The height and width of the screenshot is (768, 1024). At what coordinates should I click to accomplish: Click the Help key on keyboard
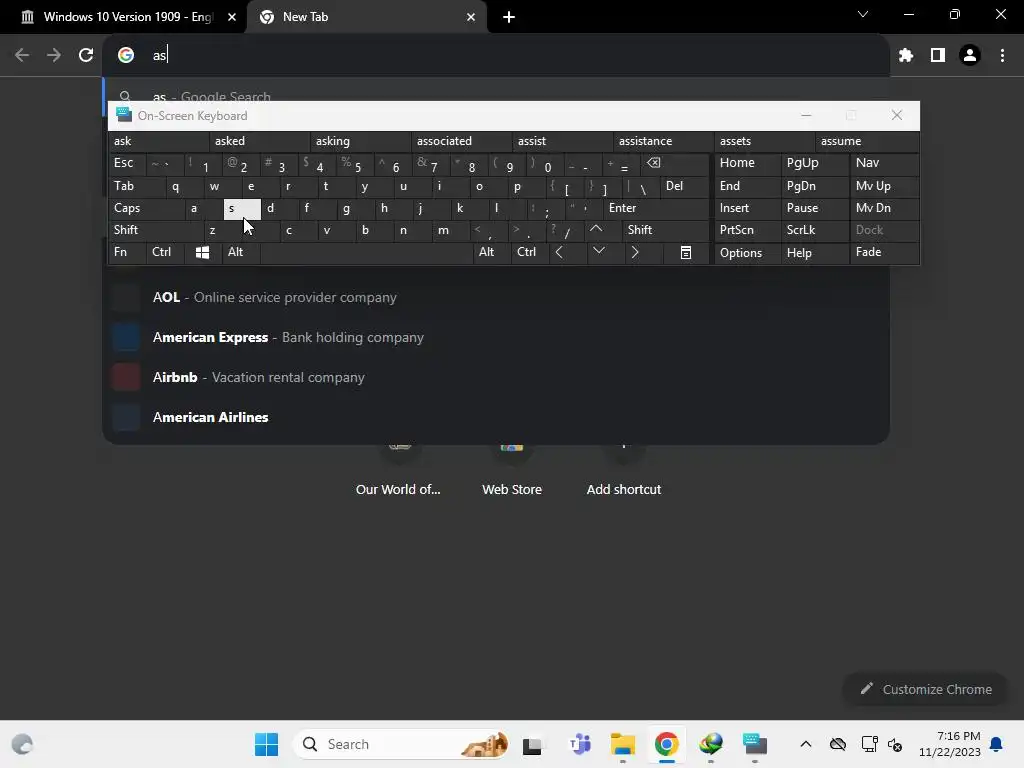tap(815, 253)
